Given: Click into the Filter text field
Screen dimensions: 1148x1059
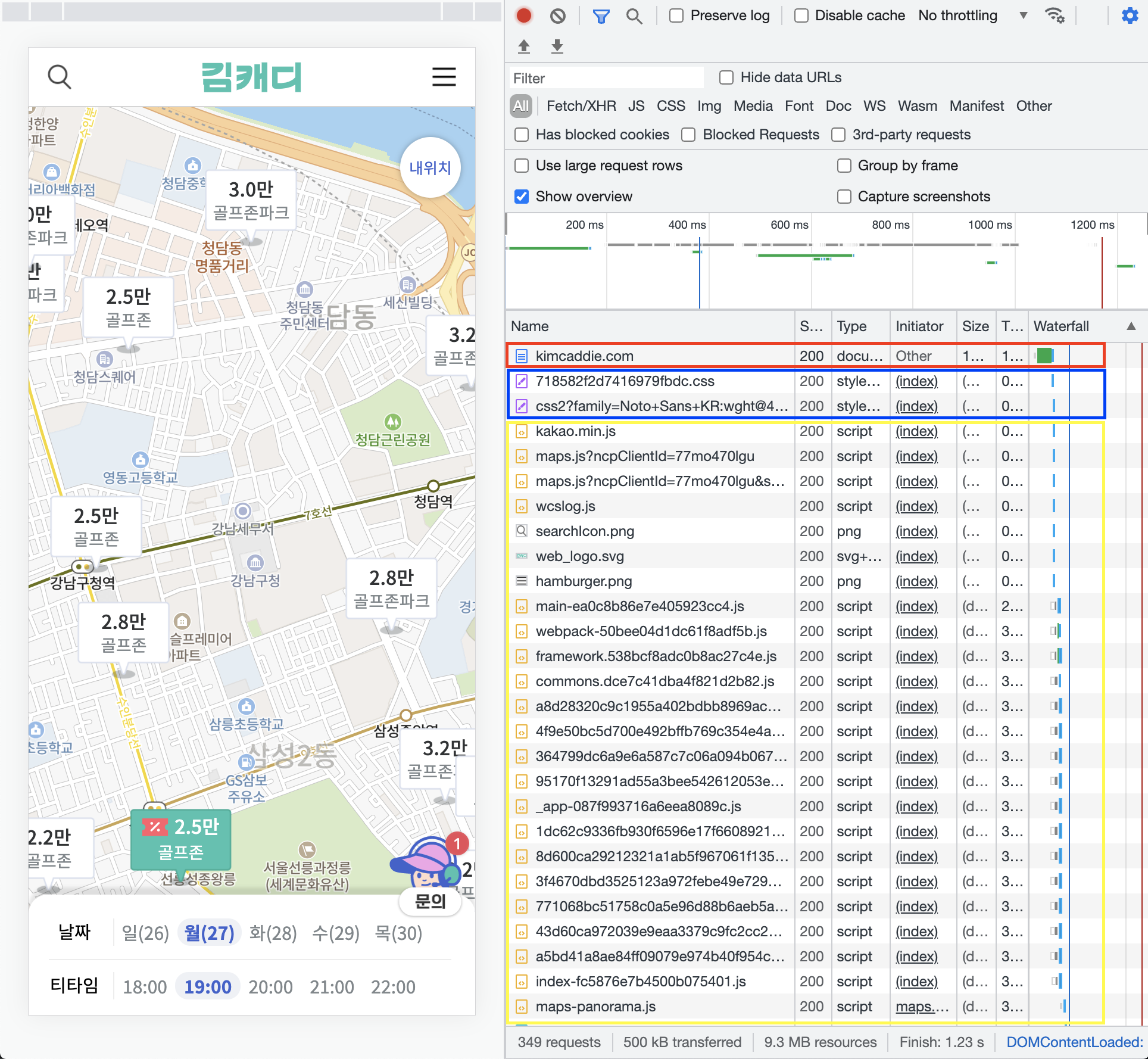Looking at the screenshot, I should tap(604, 78).
